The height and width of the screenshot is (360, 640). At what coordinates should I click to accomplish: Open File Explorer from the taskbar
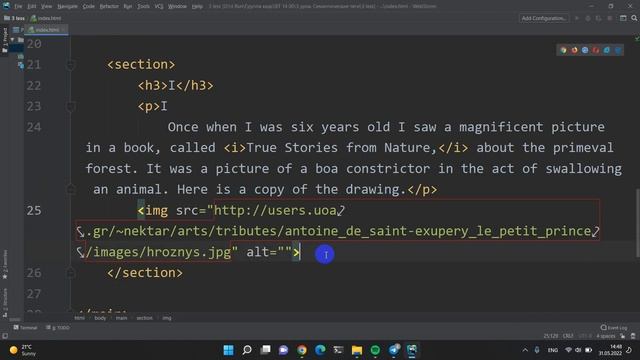click(x=357, y=350)
